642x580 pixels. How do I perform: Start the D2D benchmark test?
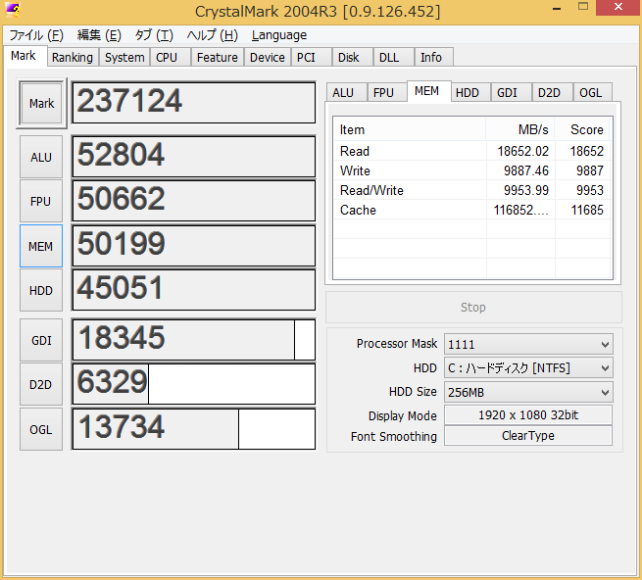coord(41,384)
